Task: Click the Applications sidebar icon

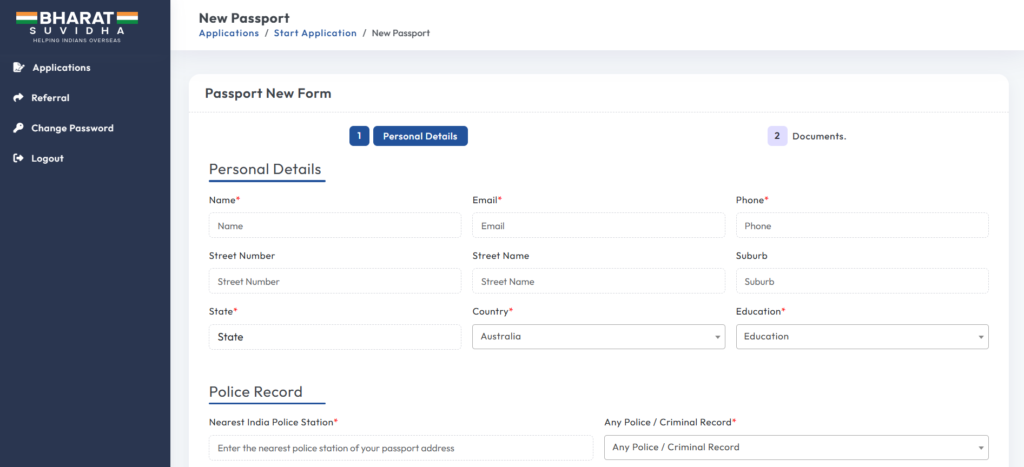Action: click(18, 68)
